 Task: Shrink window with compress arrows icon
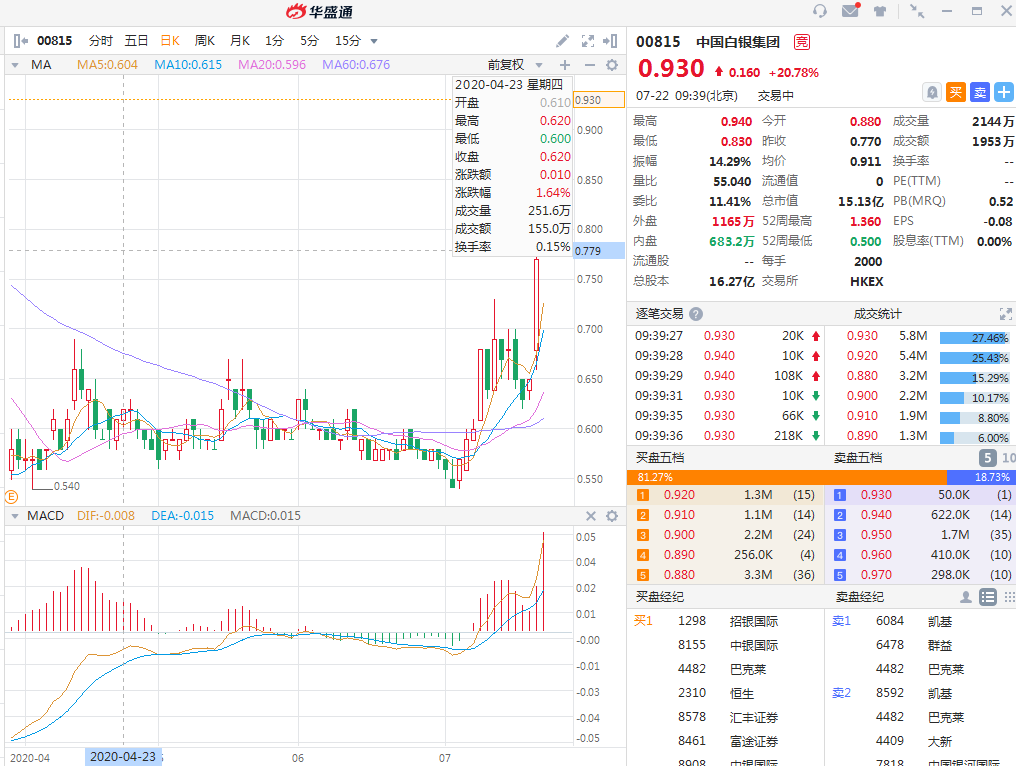point(917,11)
